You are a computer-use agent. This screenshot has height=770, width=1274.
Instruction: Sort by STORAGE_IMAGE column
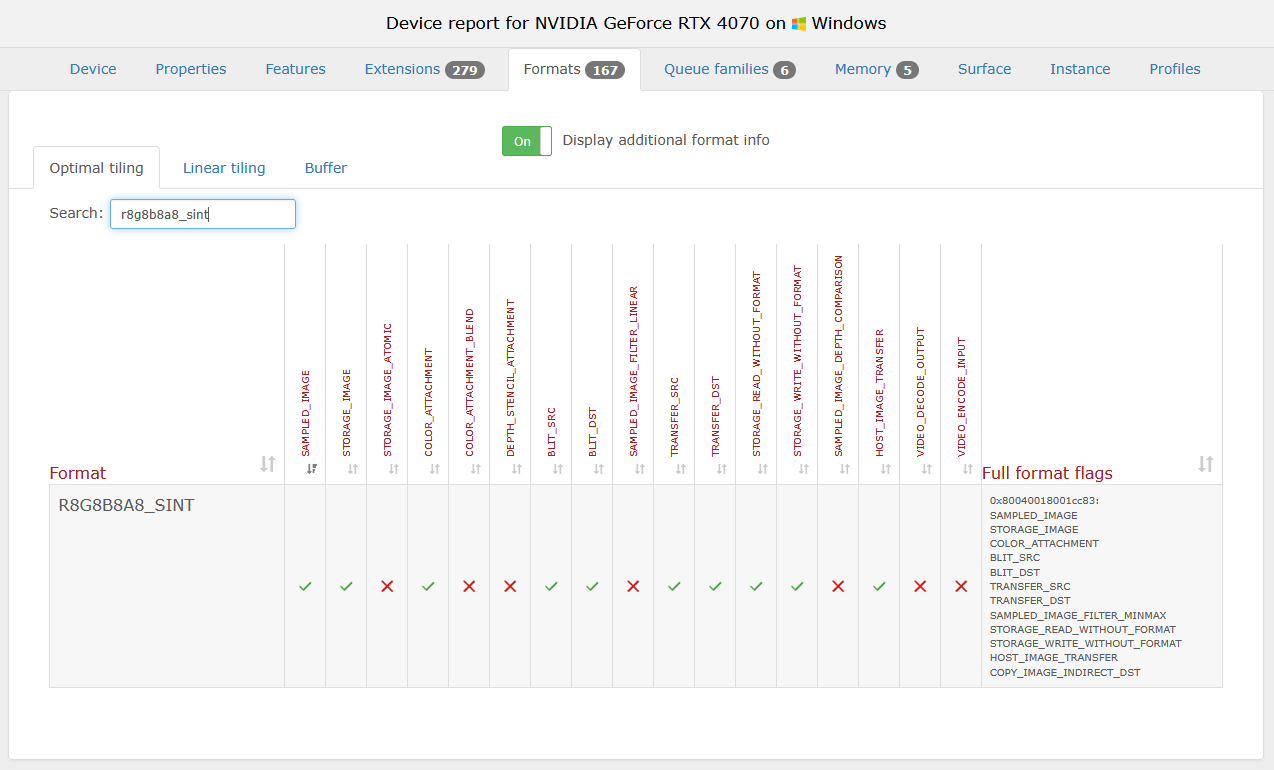coord(352,468)
